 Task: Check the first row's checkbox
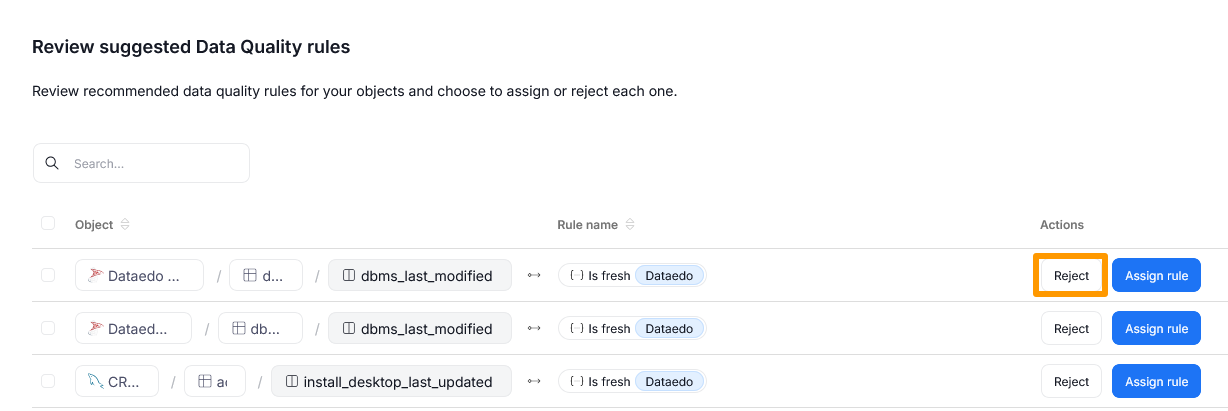(48, 275)
